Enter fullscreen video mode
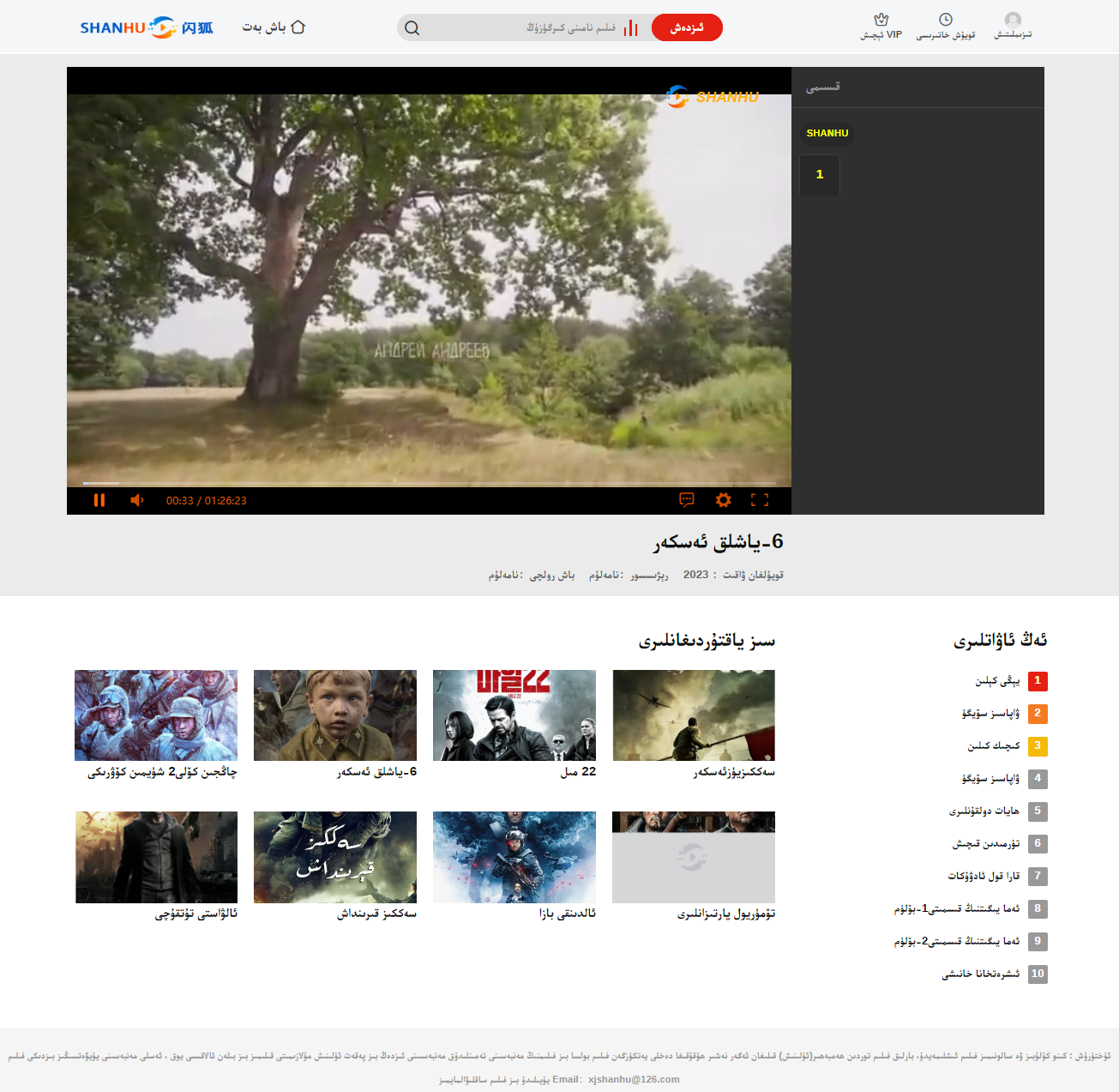Image resolution: width=1119 pixels, height=1092 pixels. tap(760, 500)
